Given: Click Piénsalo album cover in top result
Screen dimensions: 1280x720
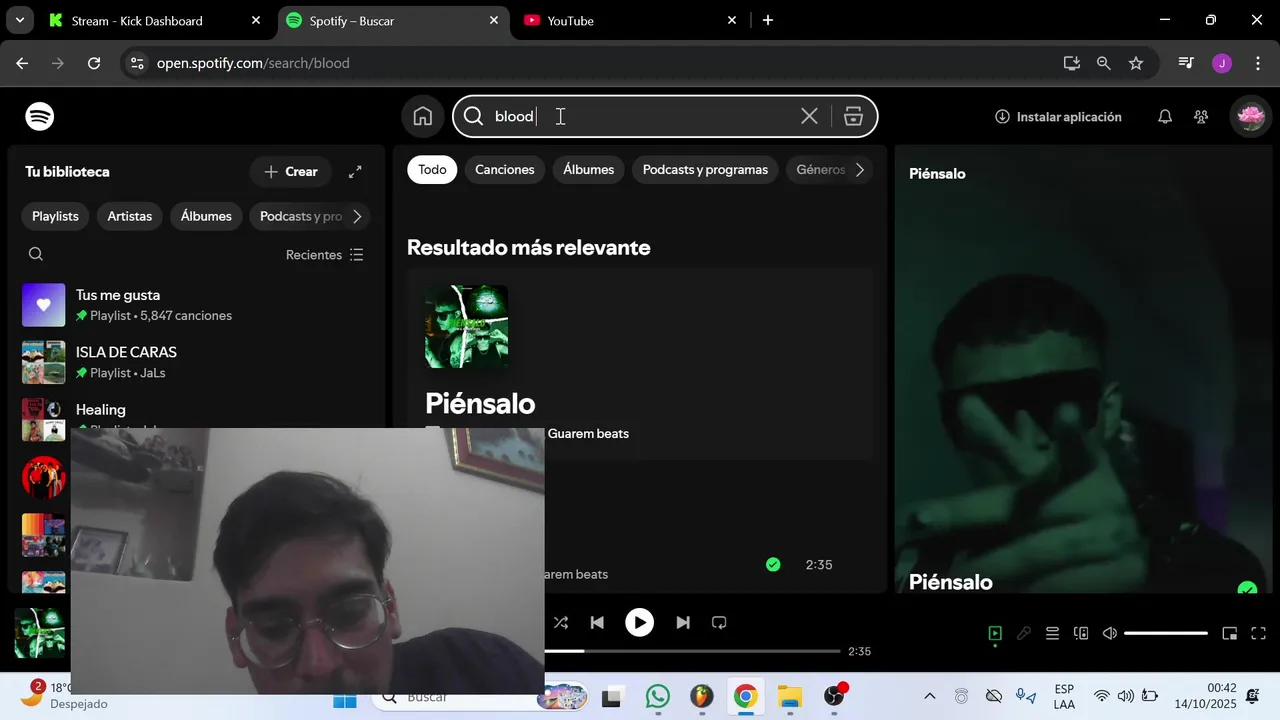Looking at the screenshot, I should click(466, 326).
